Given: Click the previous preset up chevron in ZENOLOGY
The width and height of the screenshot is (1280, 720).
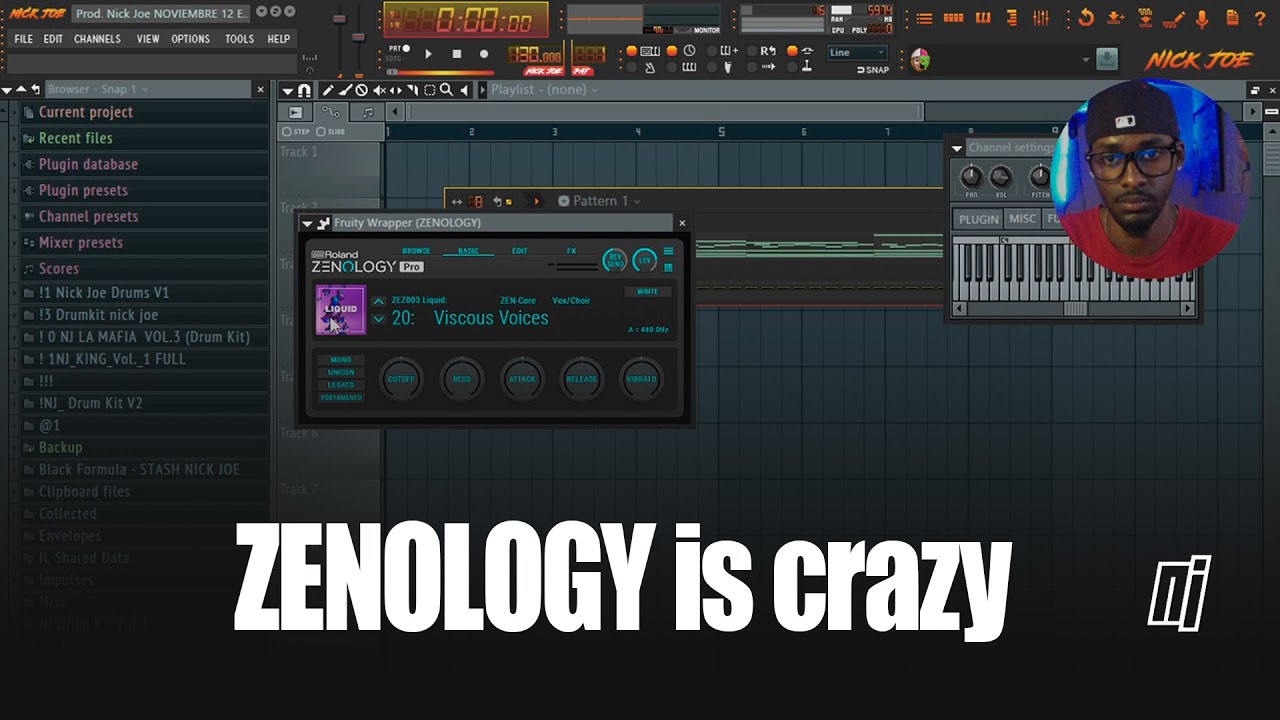Looking at the screenshot, I should pyautogui.click(x=378, y=301).
